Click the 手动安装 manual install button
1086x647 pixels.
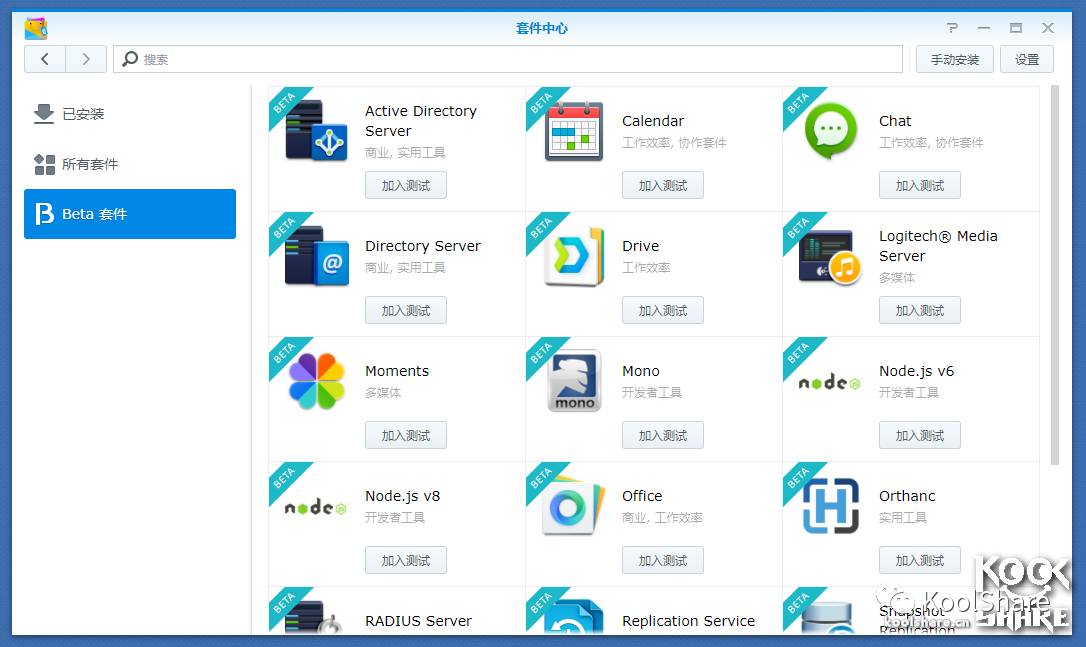coord(954,59)
